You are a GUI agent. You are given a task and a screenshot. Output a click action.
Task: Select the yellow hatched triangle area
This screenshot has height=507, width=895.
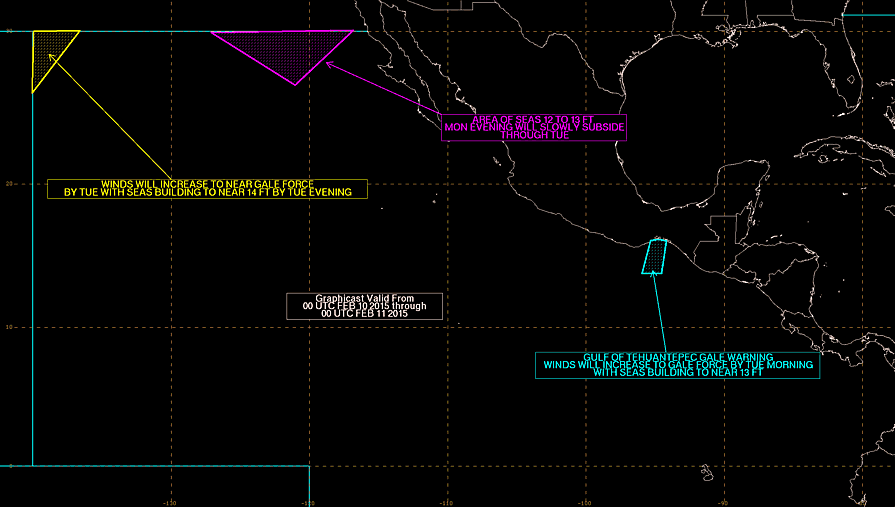tap(48, 53)
